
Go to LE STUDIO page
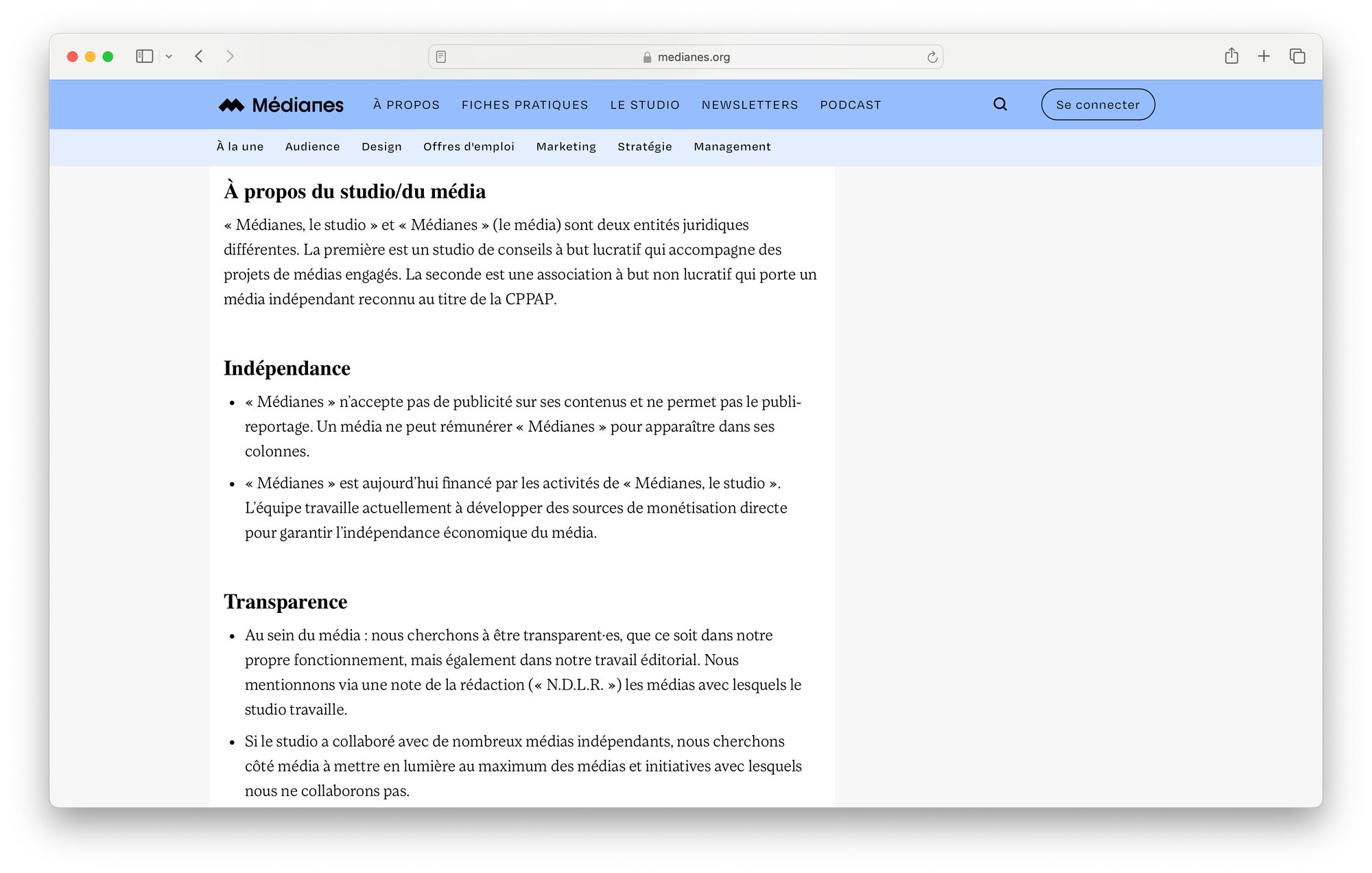pyautogui.click(x=645, y=105)
